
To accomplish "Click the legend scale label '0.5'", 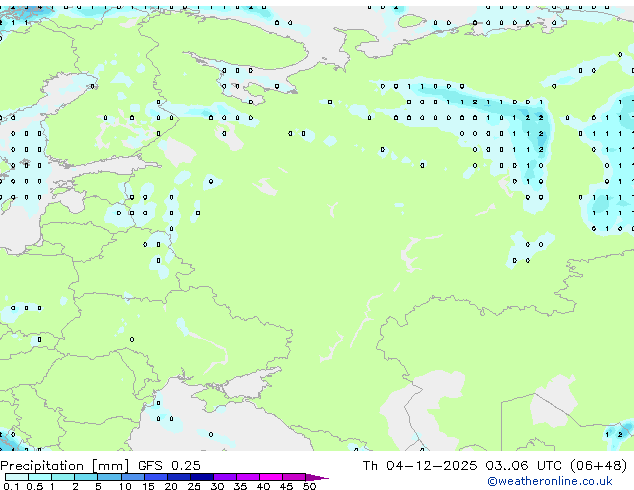I will click(34, 486).
